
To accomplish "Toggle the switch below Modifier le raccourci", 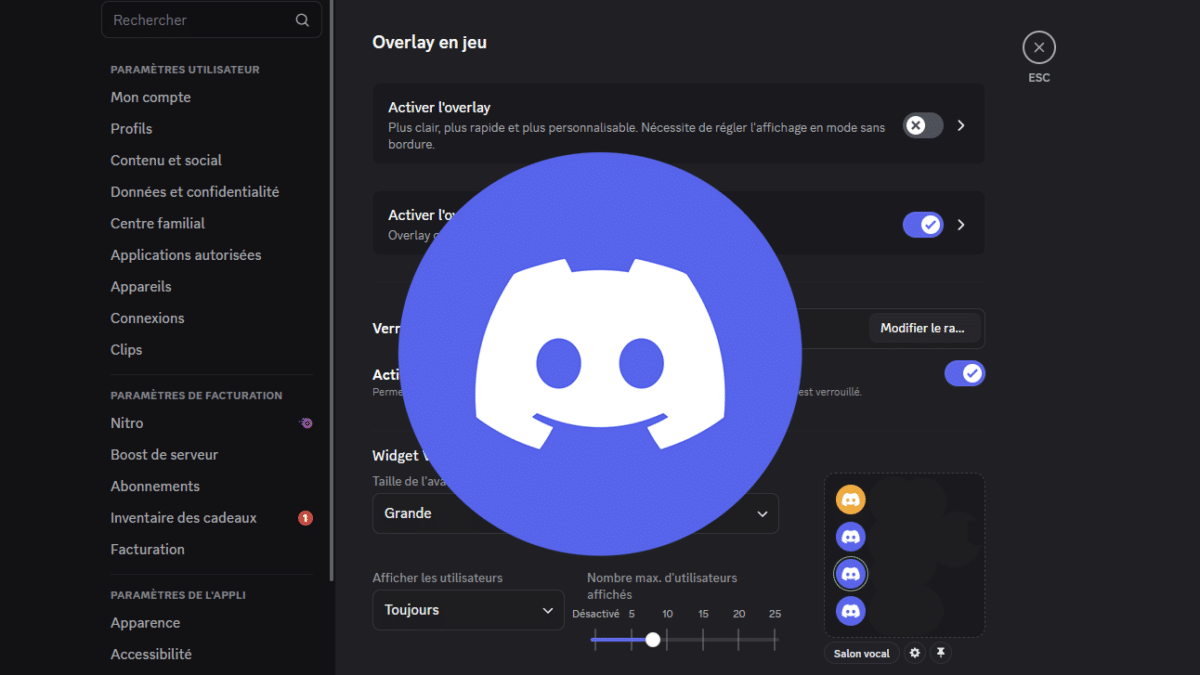I will click(x=965, y=374).
